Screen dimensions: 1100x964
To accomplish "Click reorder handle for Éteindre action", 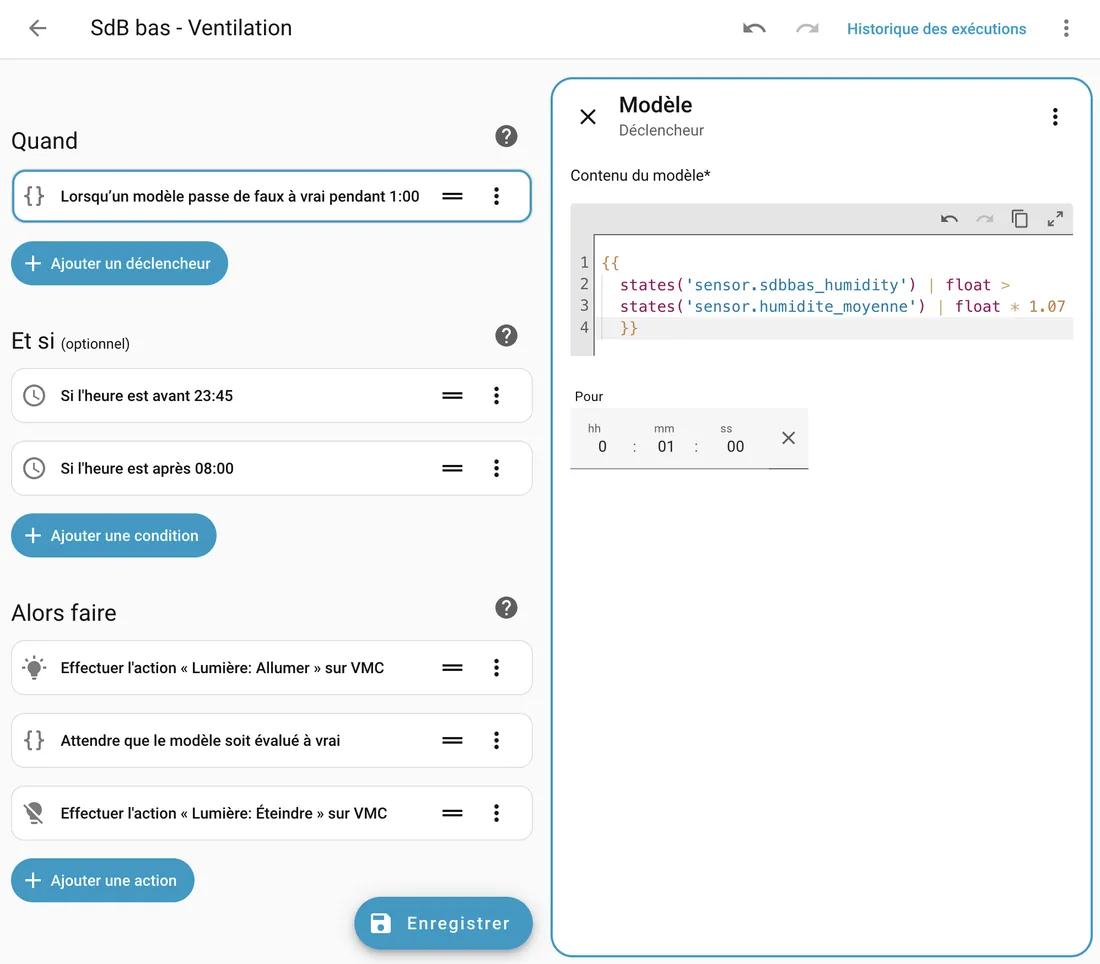I will pos(452,813).
